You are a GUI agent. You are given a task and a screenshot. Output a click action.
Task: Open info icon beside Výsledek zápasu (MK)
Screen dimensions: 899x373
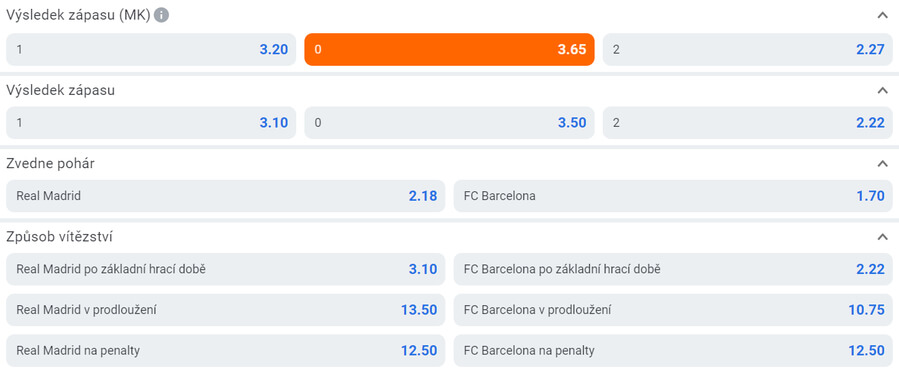(162, 15)
